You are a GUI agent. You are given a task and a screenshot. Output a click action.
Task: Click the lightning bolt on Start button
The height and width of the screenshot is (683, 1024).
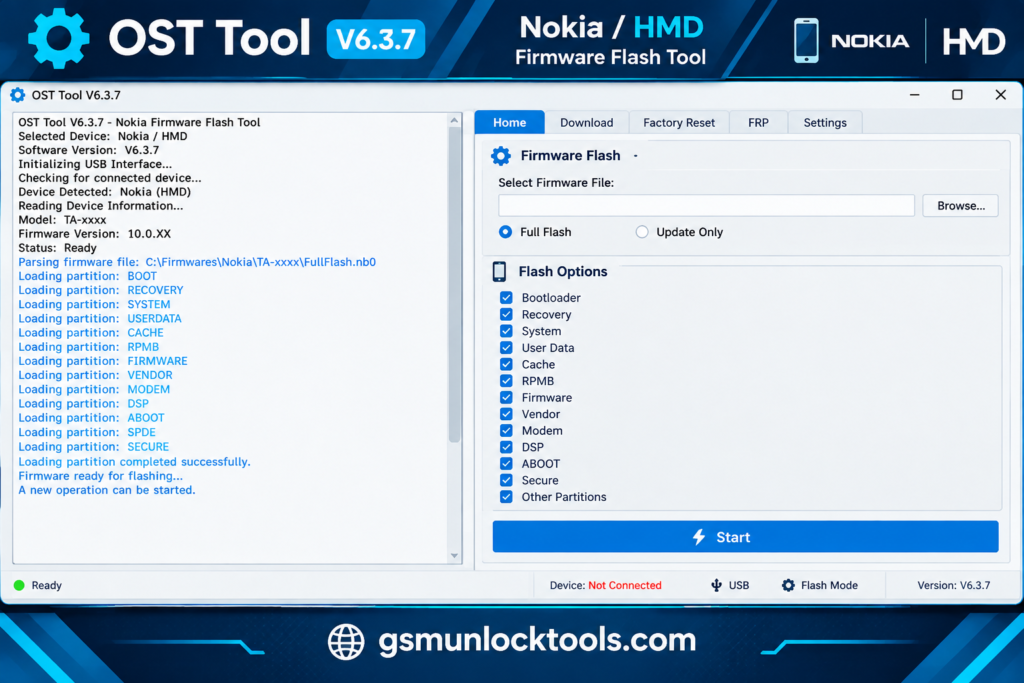pyautogui.click(x=699, y=537)
